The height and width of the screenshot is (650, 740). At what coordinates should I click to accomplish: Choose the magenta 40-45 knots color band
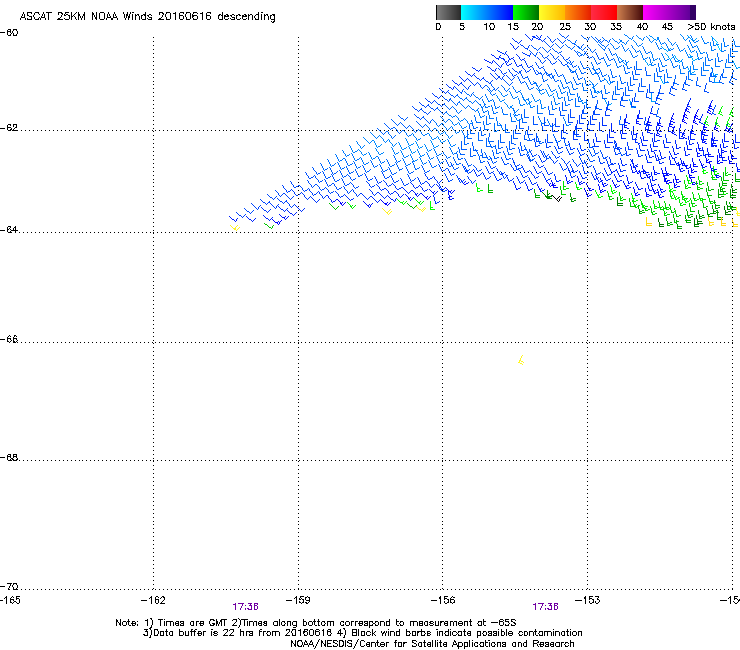click(656, 12)
